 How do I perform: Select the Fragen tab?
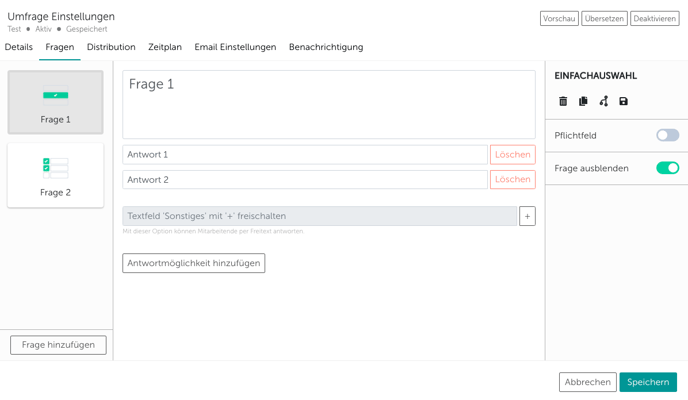click(x=60, y=47)
